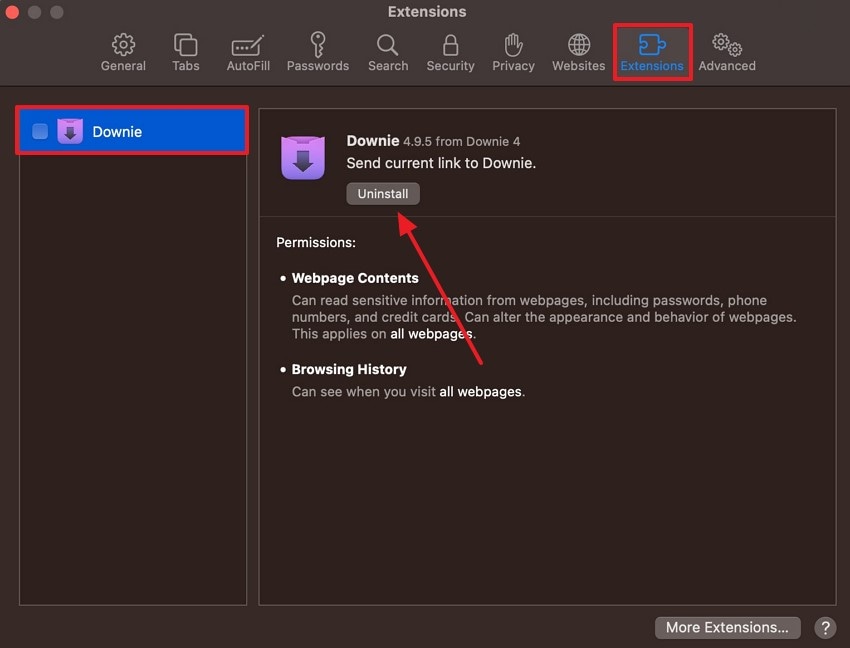Click the 'Browsing History' permission heading

[349, 369]
